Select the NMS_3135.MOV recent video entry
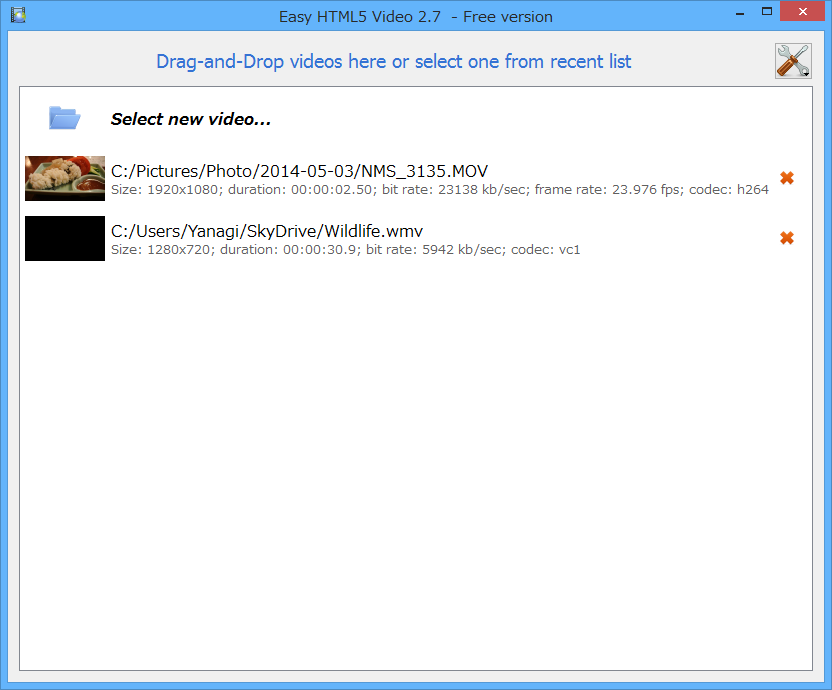 (300, 178)
